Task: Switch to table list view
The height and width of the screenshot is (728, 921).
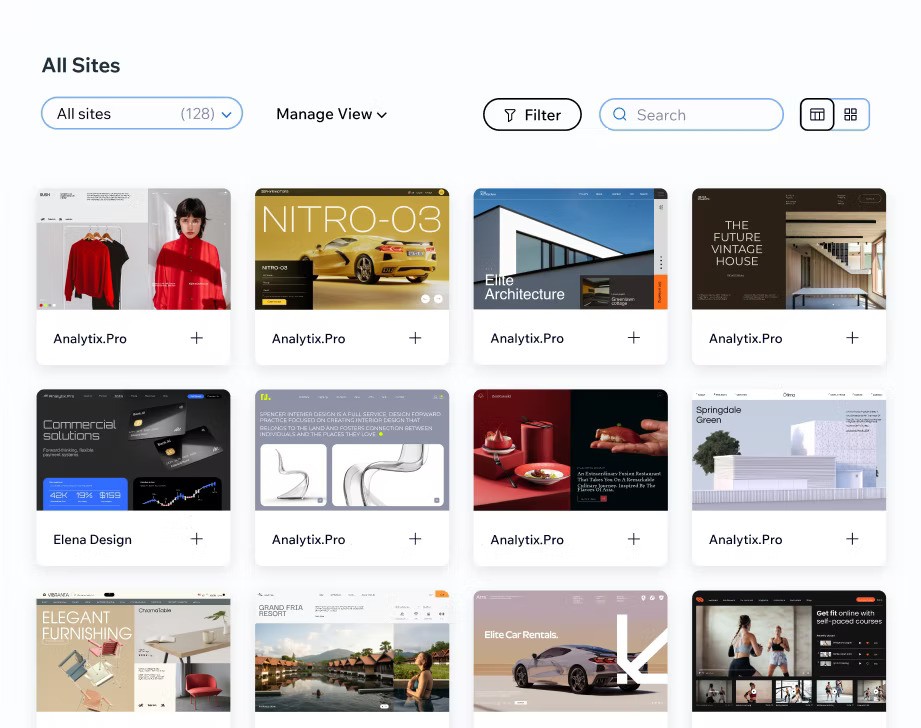Action: tap(817, 115)
